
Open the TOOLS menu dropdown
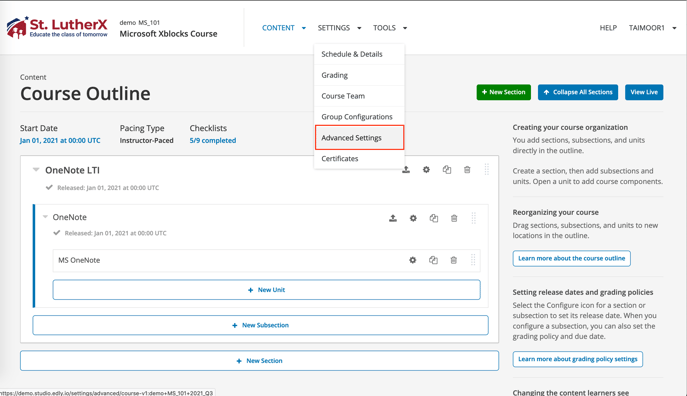click(390, 28)
